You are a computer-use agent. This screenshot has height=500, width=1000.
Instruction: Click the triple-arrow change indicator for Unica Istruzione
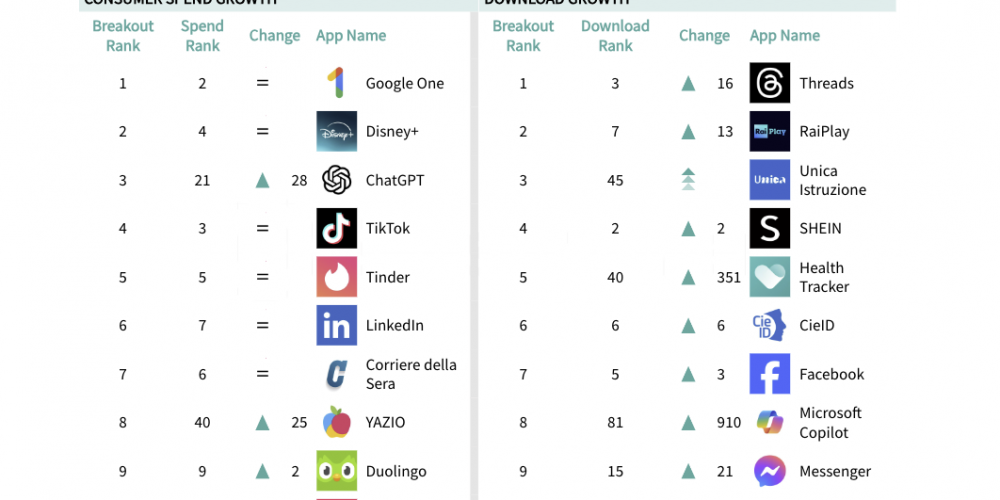click(x=688, y=179)
